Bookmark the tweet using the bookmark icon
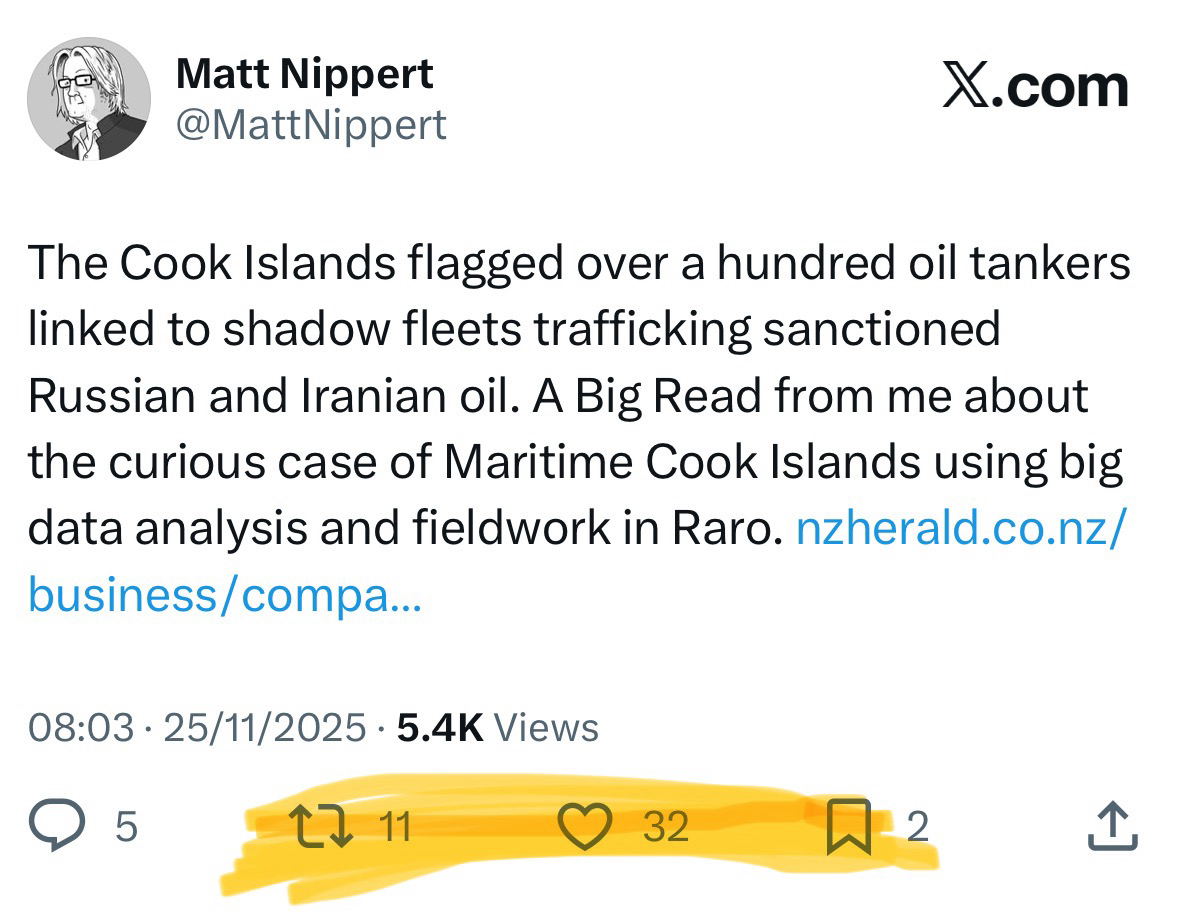Image resolution: width=1179 pixels, height=917 pixels. [849, 826]
